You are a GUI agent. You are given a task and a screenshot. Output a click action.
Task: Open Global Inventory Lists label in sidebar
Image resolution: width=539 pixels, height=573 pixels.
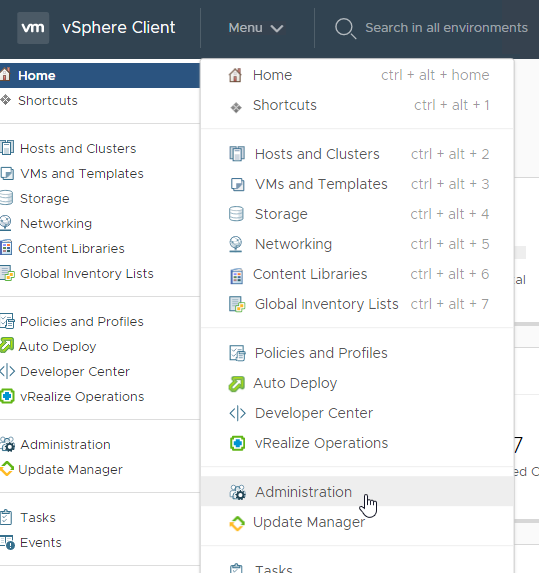click(x=87, y=273)
